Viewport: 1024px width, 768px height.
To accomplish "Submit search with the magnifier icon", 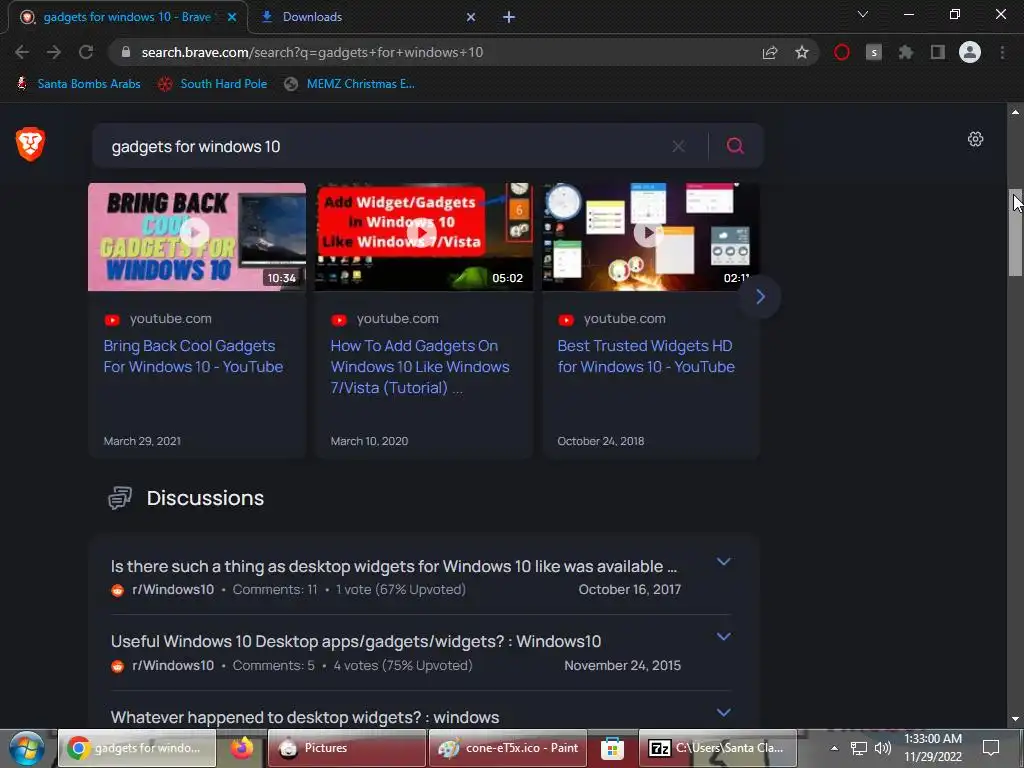I will pos(735,146).
